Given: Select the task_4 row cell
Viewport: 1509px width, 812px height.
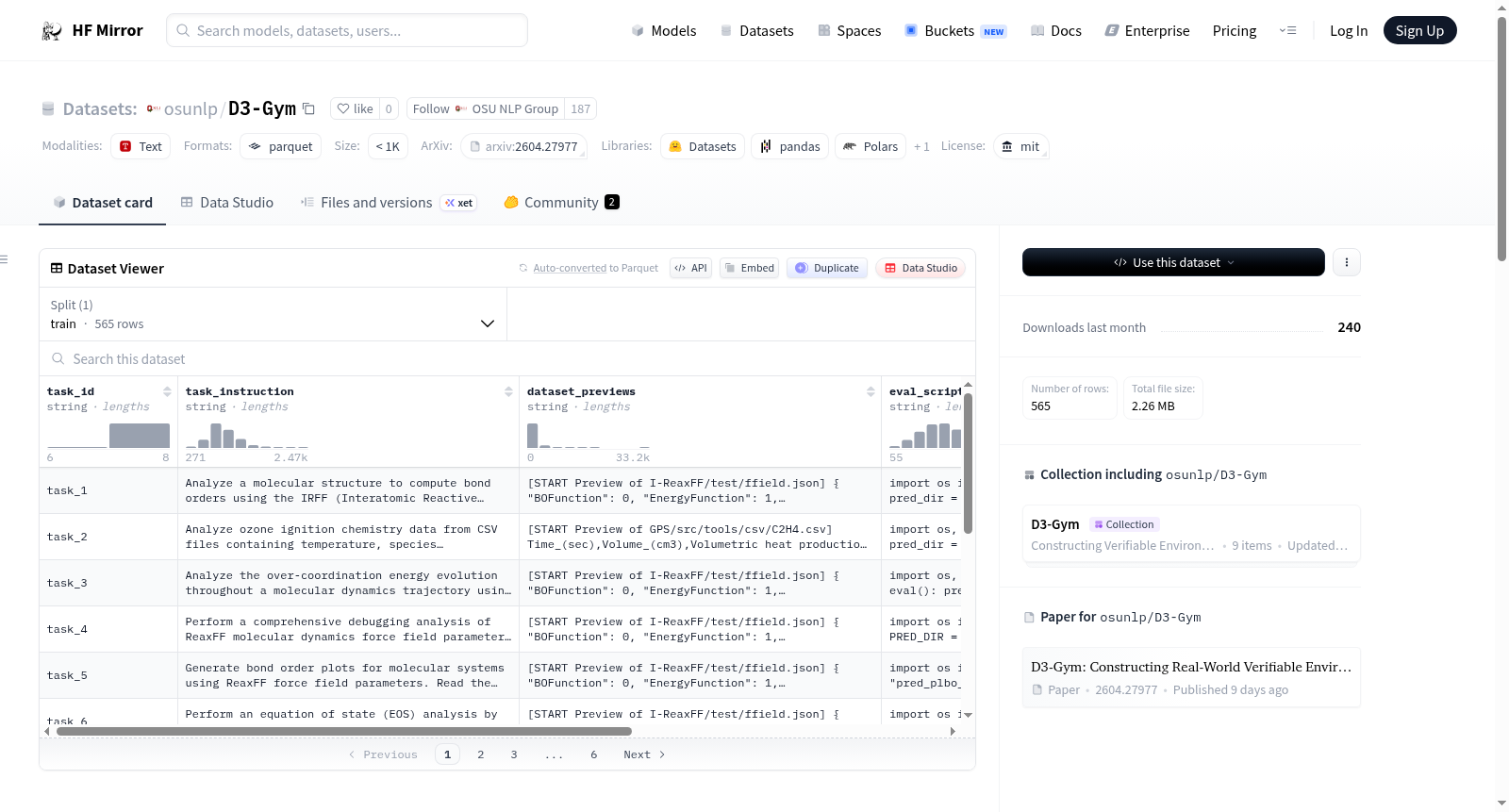Looking at the screenshot, I should pos(108,629).
